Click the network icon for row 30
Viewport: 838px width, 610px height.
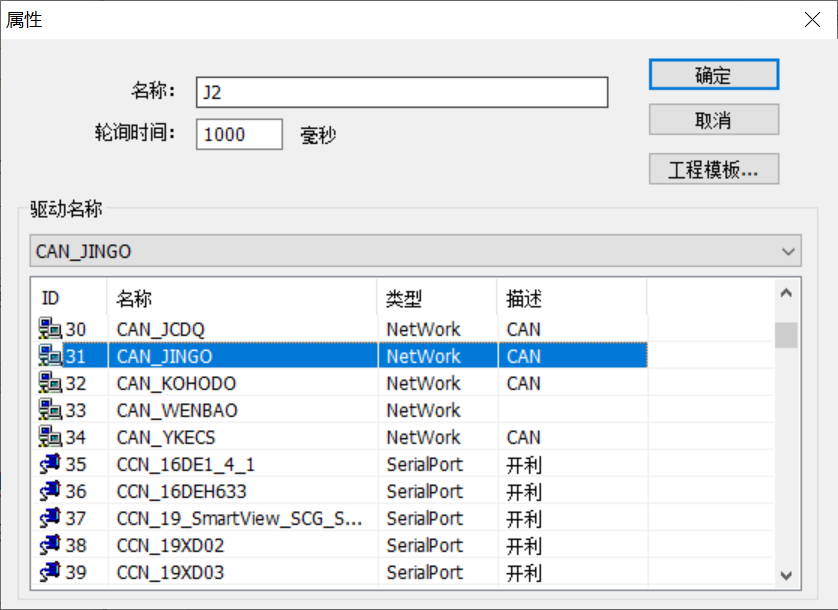pos(50,329)
